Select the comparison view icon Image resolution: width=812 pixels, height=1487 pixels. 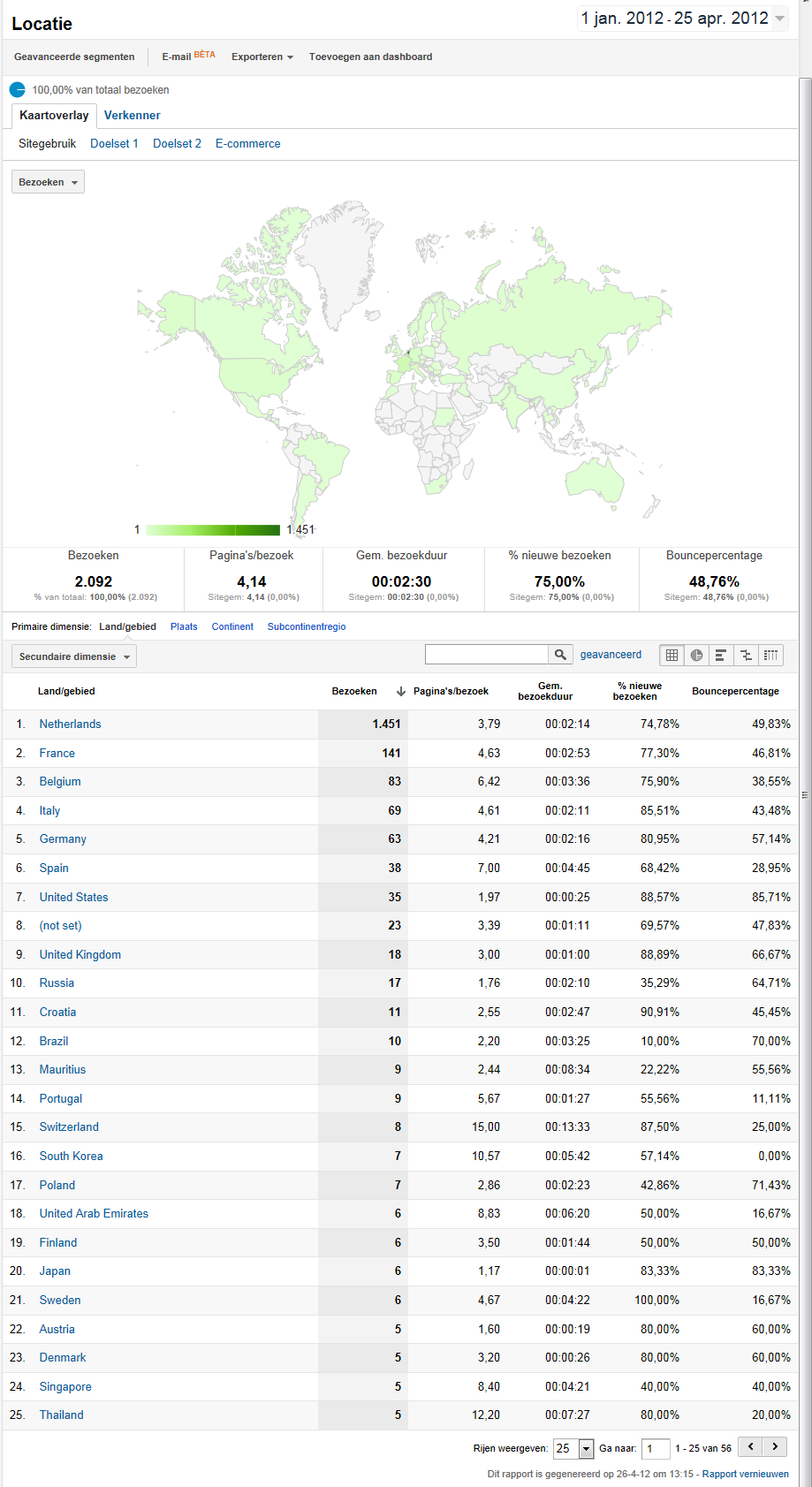coord(746,655)
